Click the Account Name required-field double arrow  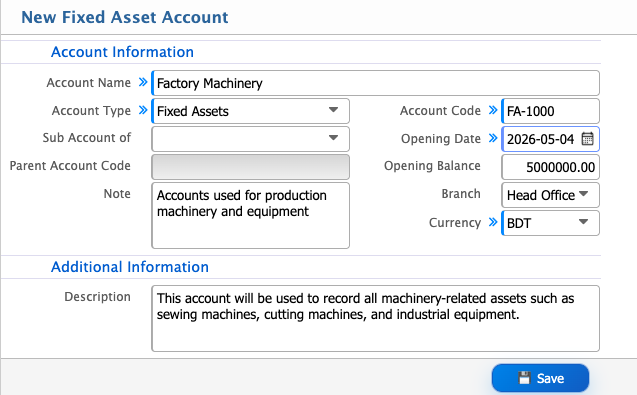143,82
